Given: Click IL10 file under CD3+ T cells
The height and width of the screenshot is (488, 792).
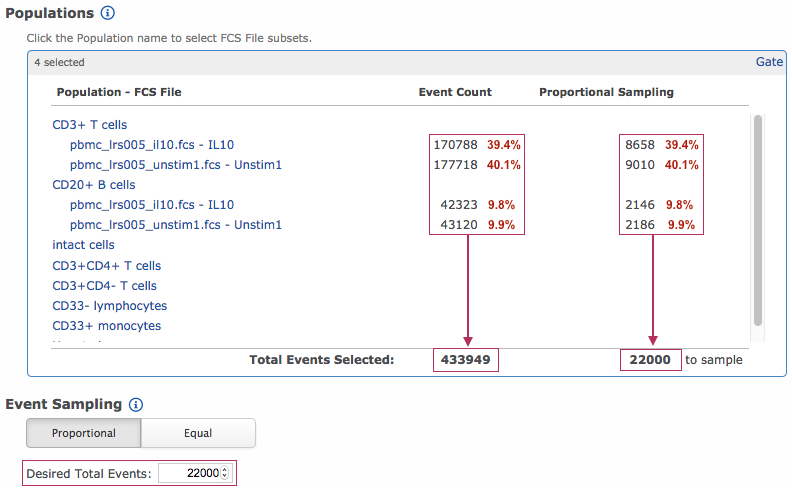Looking at the screenshot, I should (x=152, y=145).
